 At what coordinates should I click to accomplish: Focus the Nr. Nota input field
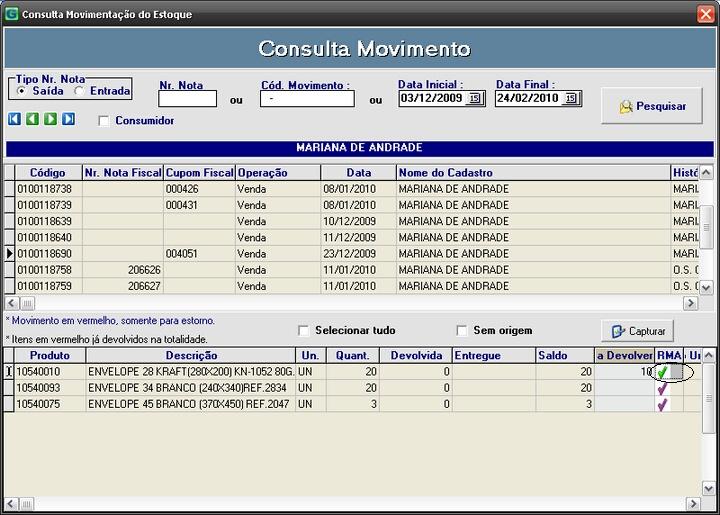pyautogui.click(x=187, y=99)
